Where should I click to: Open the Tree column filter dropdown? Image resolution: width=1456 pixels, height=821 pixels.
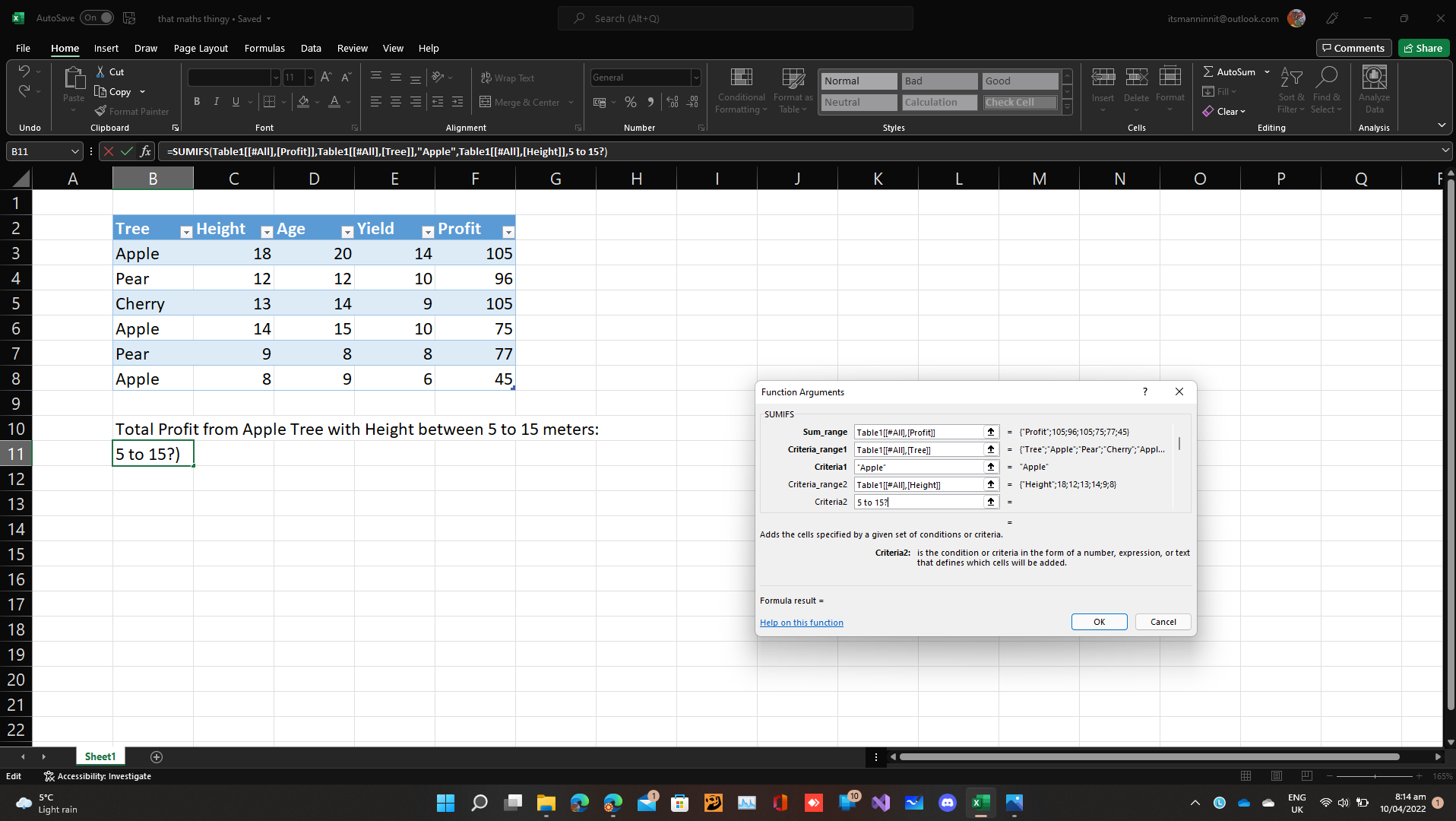[186, 232]
